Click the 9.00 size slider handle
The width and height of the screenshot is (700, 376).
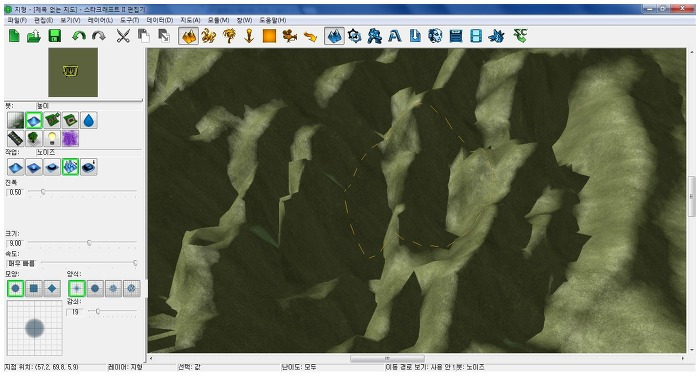89,242
